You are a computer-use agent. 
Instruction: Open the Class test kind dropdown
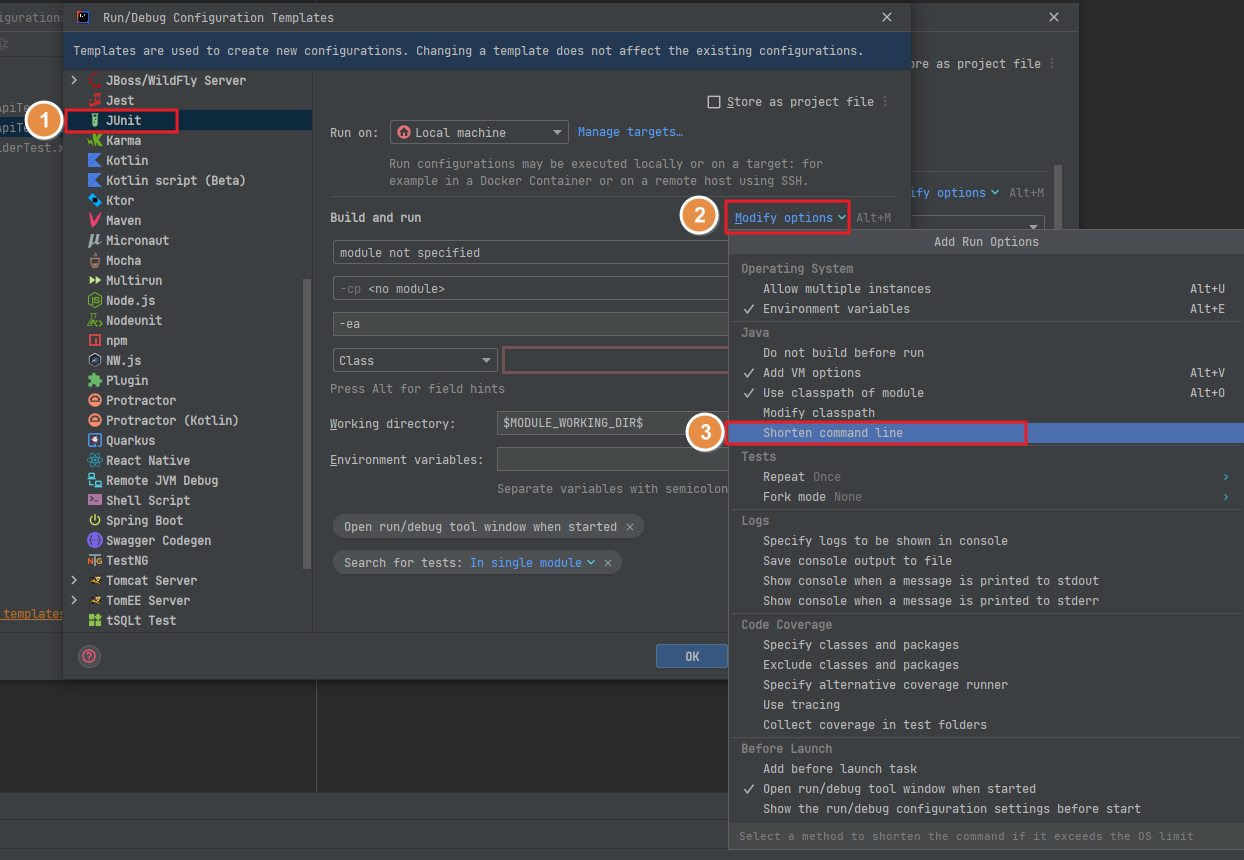[x=415, y=361]
